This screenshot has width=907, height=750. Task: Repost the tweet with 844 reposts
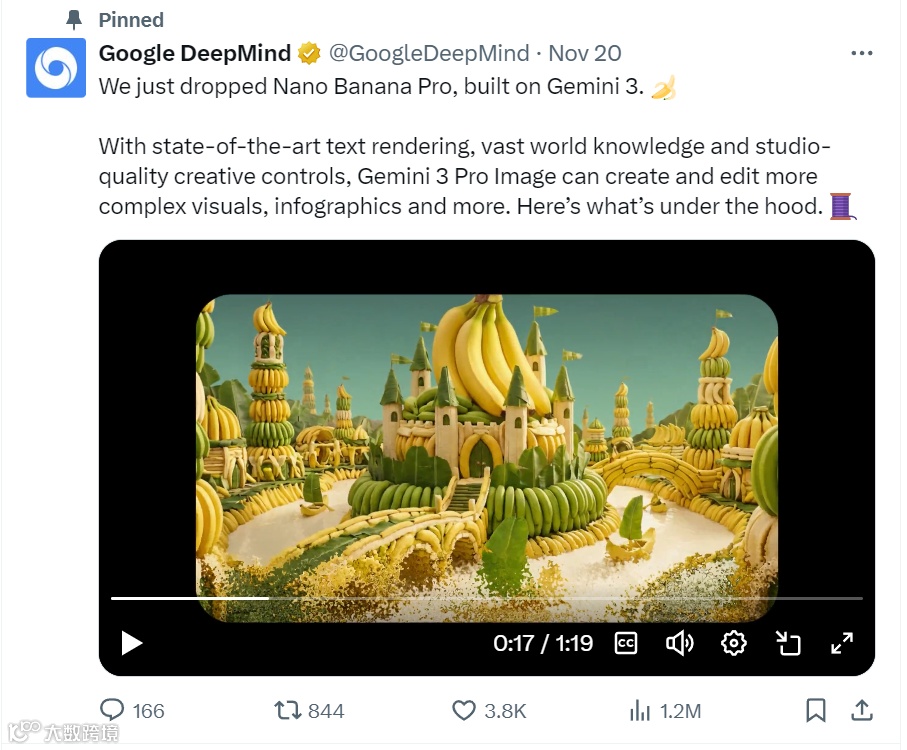pyautogui.click(x=309, y=711)
